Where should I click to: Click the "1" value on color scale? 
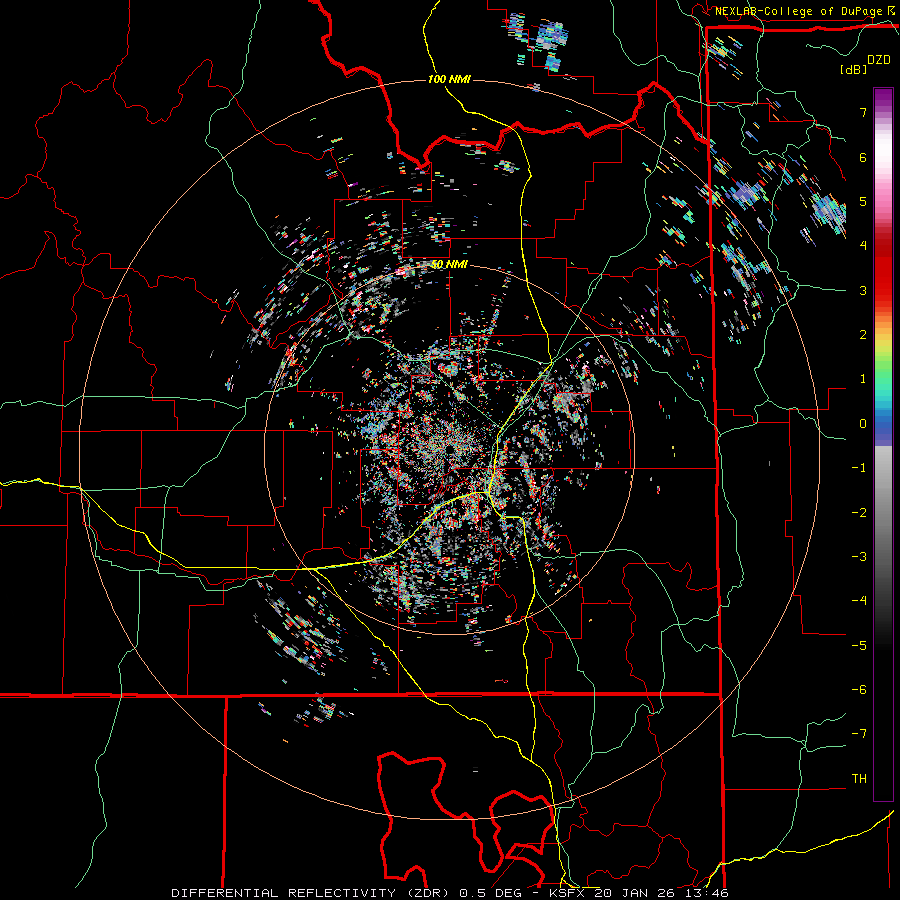point(863,379)
